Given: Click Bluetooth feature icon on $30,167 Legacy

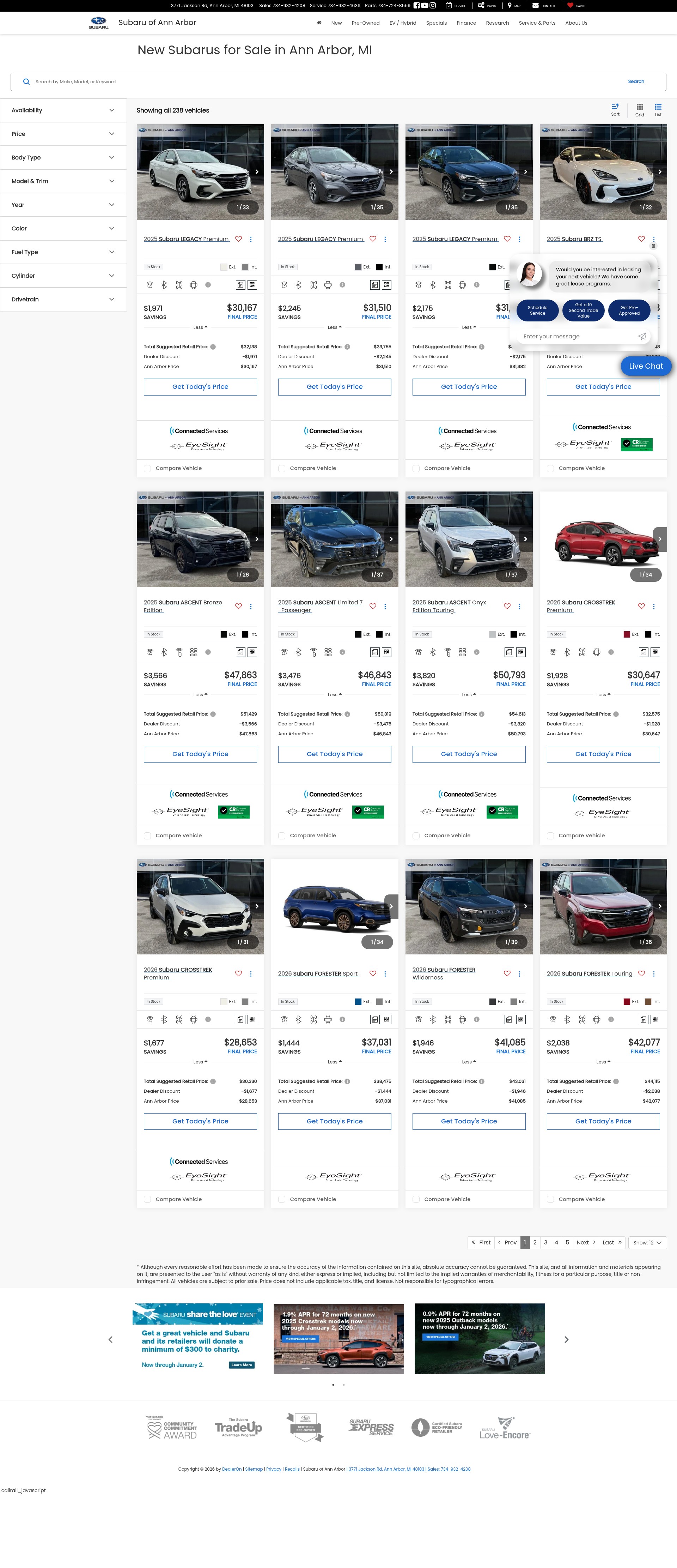Looking at the screenshot, I should pyautogui.click(x=164, y=285).
